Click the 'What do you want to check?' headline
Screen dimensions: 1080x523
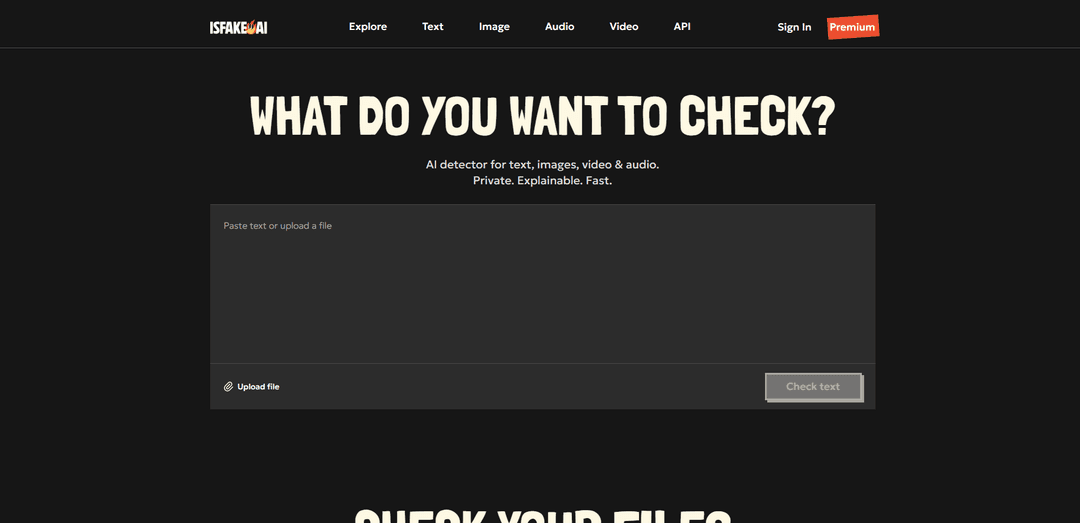coord(542,116)
